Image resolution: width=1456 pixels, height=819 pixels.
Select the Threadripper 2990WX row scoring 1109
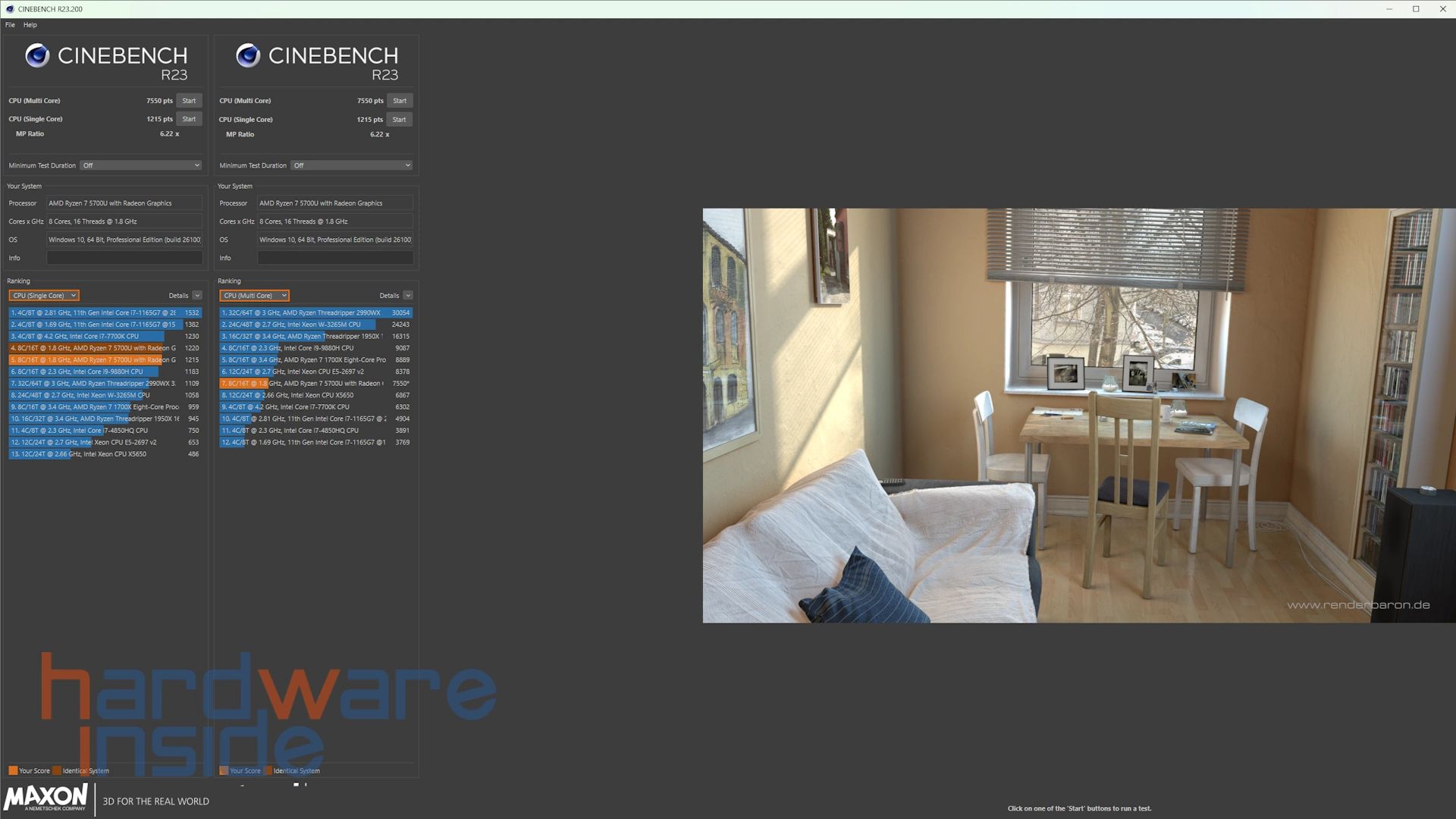coord(105,383)
